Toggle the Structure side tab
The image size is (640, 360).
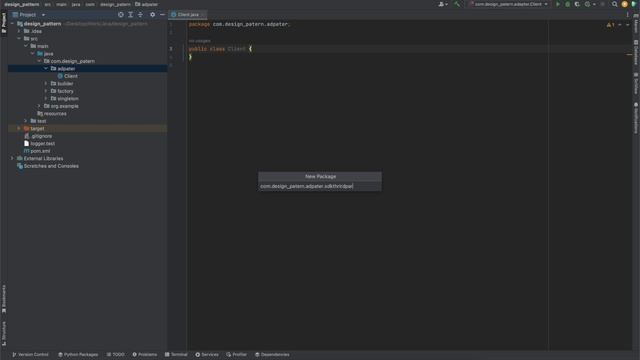click(4, 333)
